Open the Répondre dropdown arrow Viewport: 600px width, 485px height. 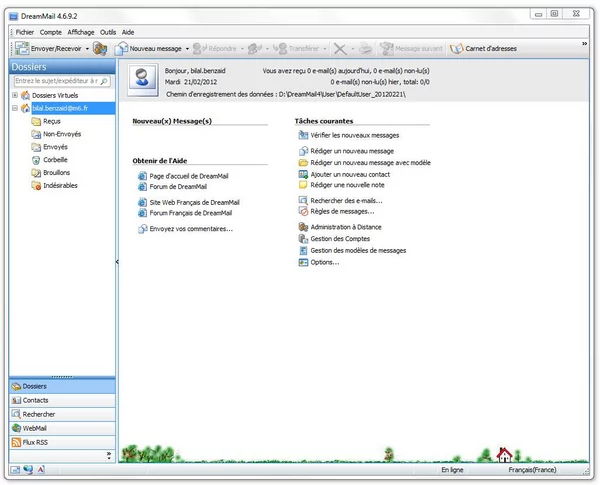click(242, 49)
